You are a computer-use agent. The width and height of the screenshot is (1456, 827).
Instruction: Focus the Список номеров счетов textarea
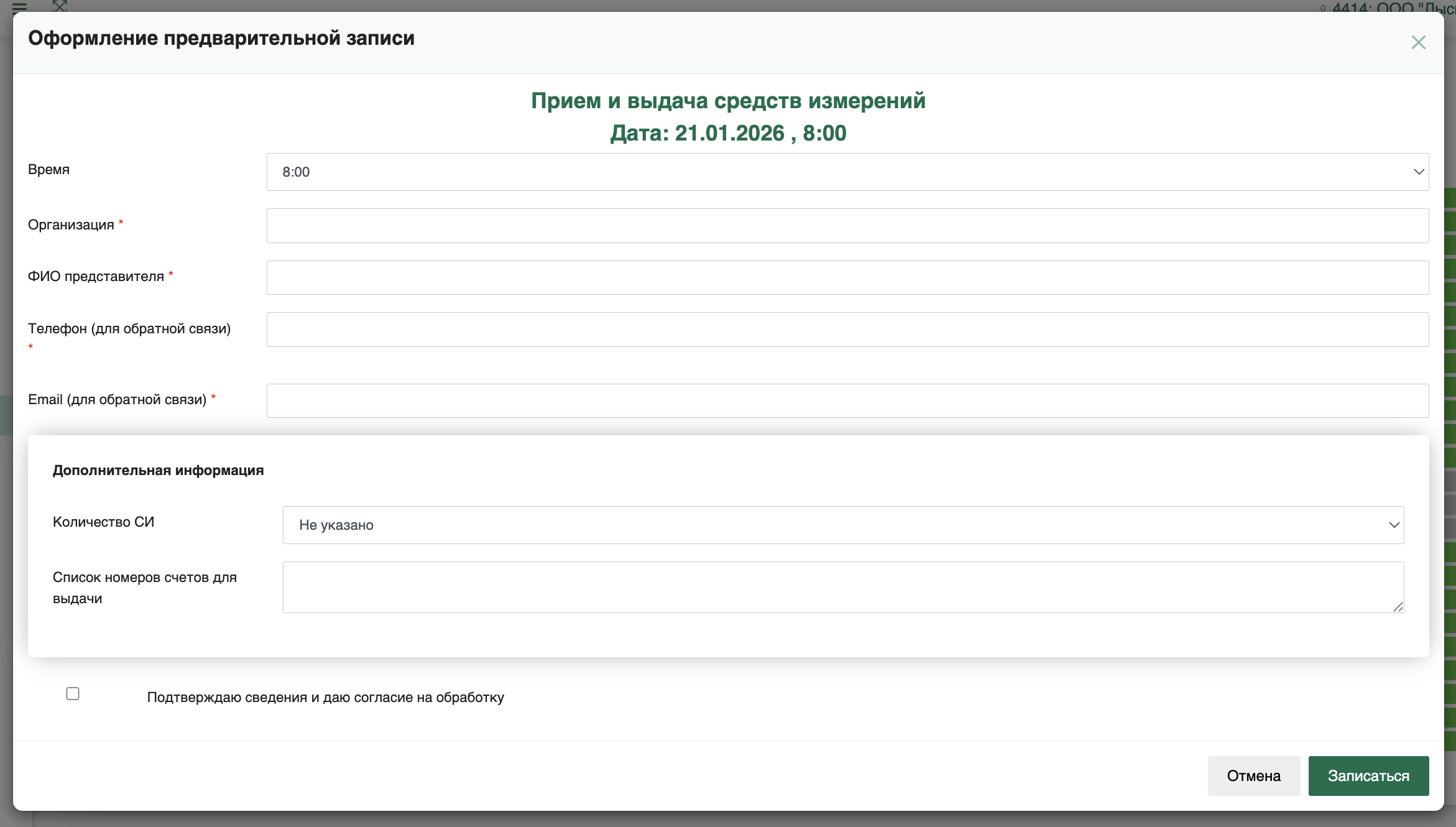pyautogui.click(x=842, y=586)
